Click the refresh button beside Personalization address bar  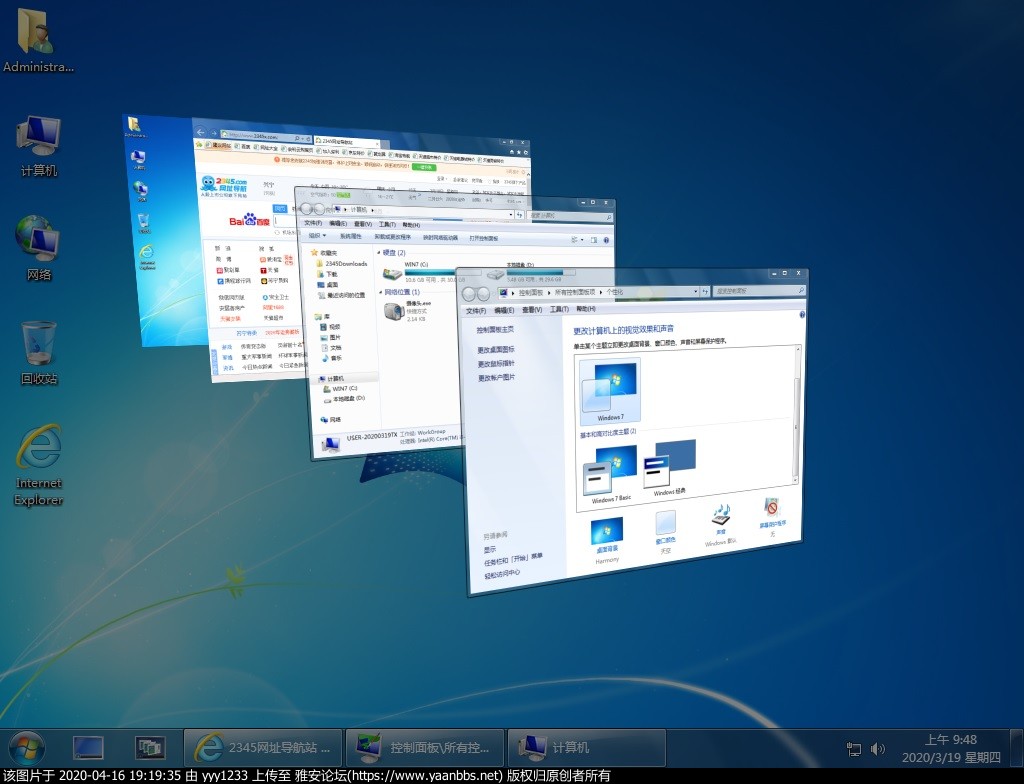[x=705, y=292]
